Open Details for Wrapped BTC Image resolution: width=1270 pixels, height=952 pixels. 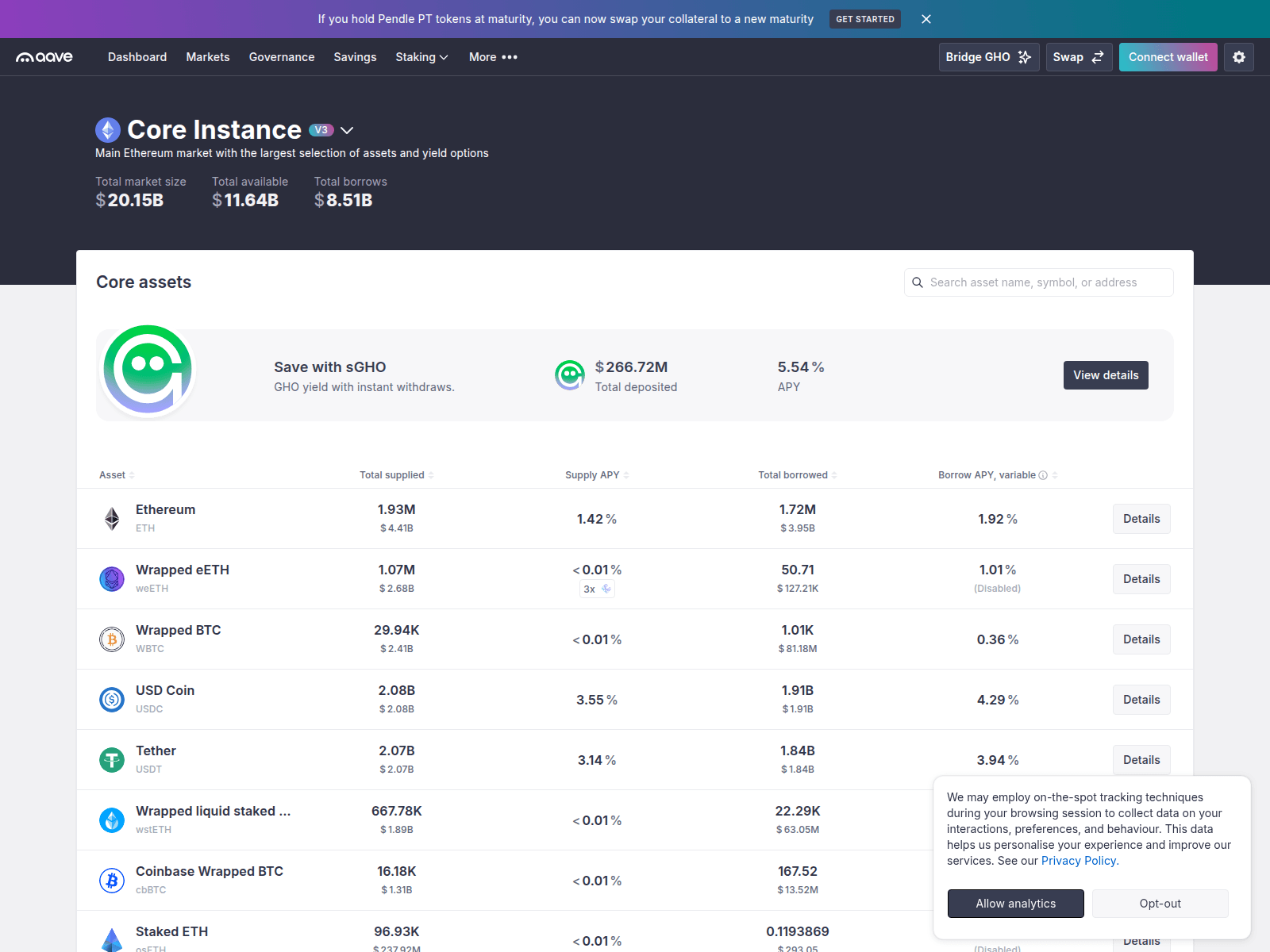(x=1141, y=639)
